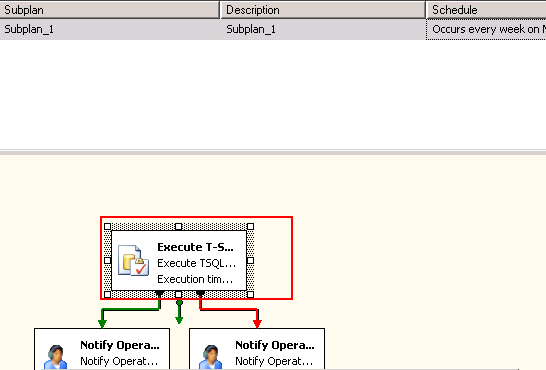Click top-left resize handle of Execute T-SQL task
The height and width of the screenshot is (370, 546).
coord(108,227)
